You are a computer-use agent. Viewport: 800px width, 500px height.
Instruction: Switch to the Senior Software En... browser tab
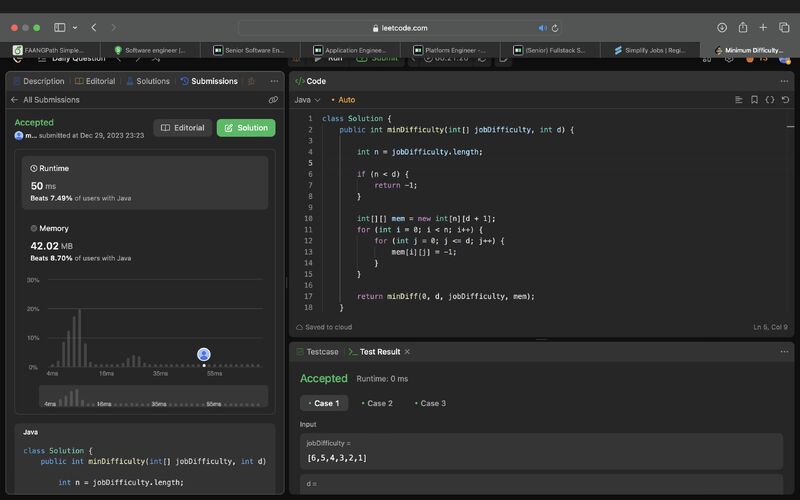(x=250, y=50)
